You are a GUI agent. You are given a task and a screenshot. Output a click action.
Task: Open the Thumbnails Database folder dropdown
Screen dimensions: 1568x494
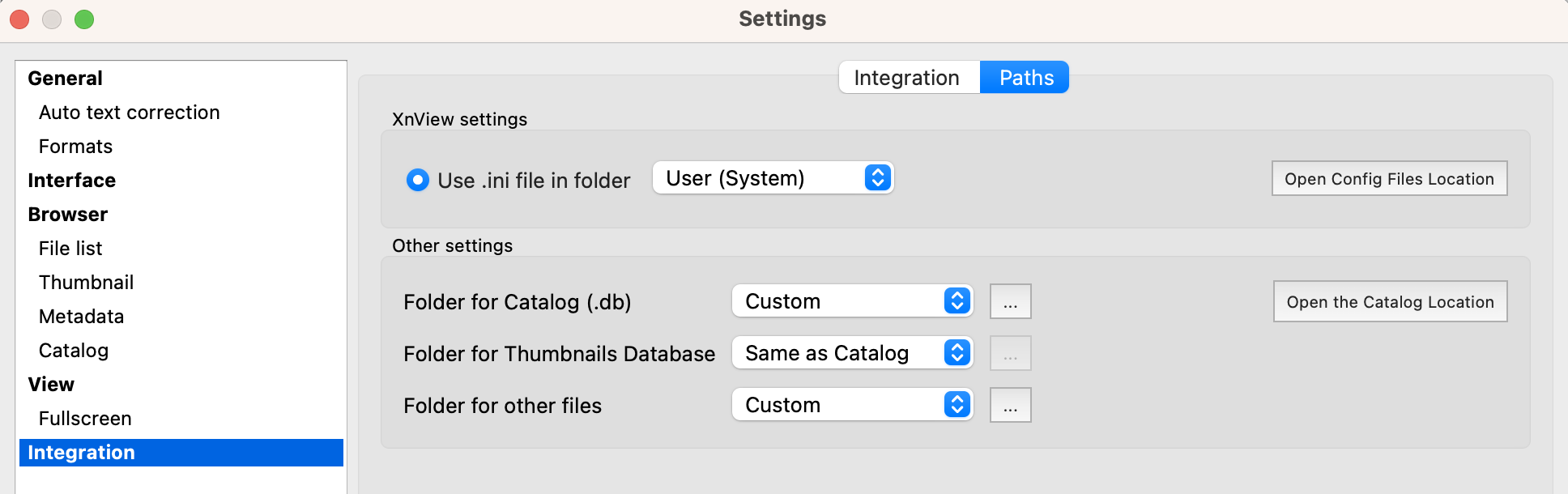(x=851, y=353)
